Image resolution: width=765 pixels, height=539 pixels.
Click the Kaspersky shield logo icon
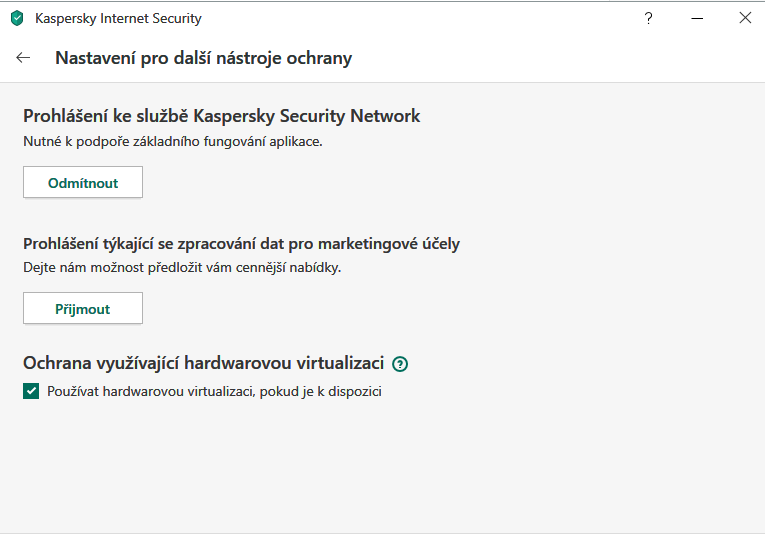click(16, 18)
